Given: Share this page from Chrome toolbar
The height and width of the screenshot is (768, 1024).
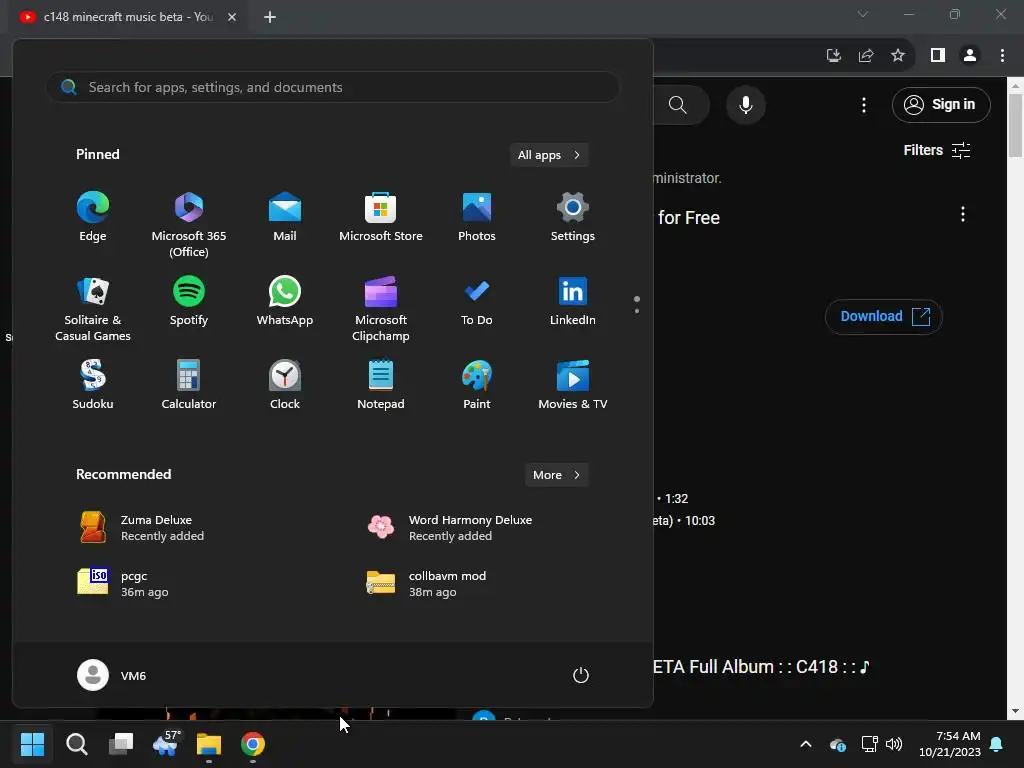Looking at the screenshot, I should (x=866, y=56).
